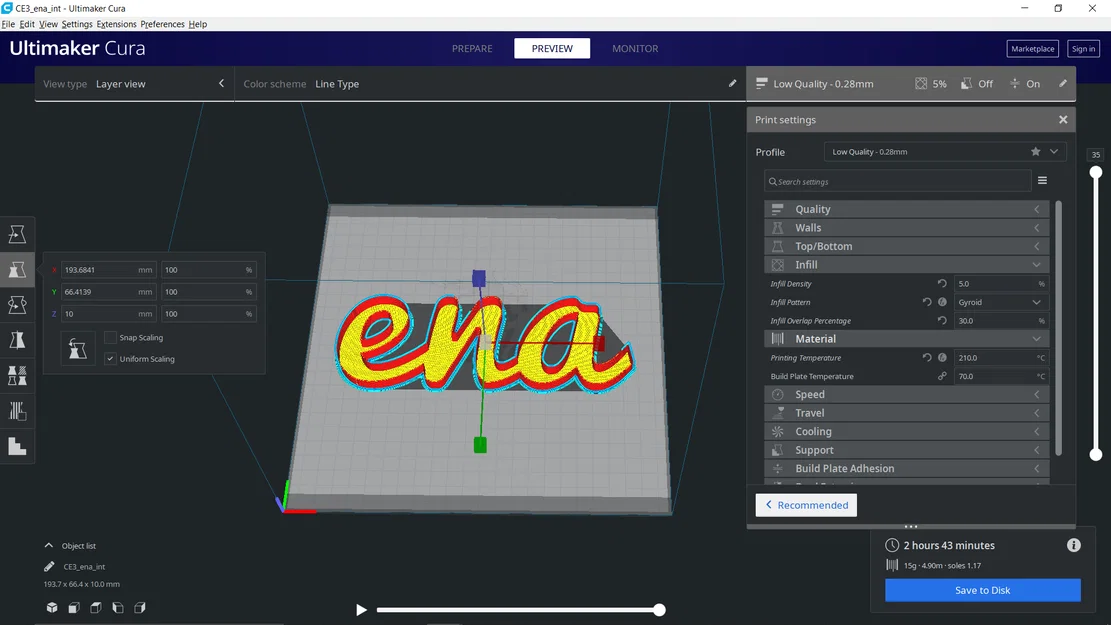The height and width of the screenshot is (625, 1111).
Task: Click the bottom layer slider handle
Action: click(1095, 454)
